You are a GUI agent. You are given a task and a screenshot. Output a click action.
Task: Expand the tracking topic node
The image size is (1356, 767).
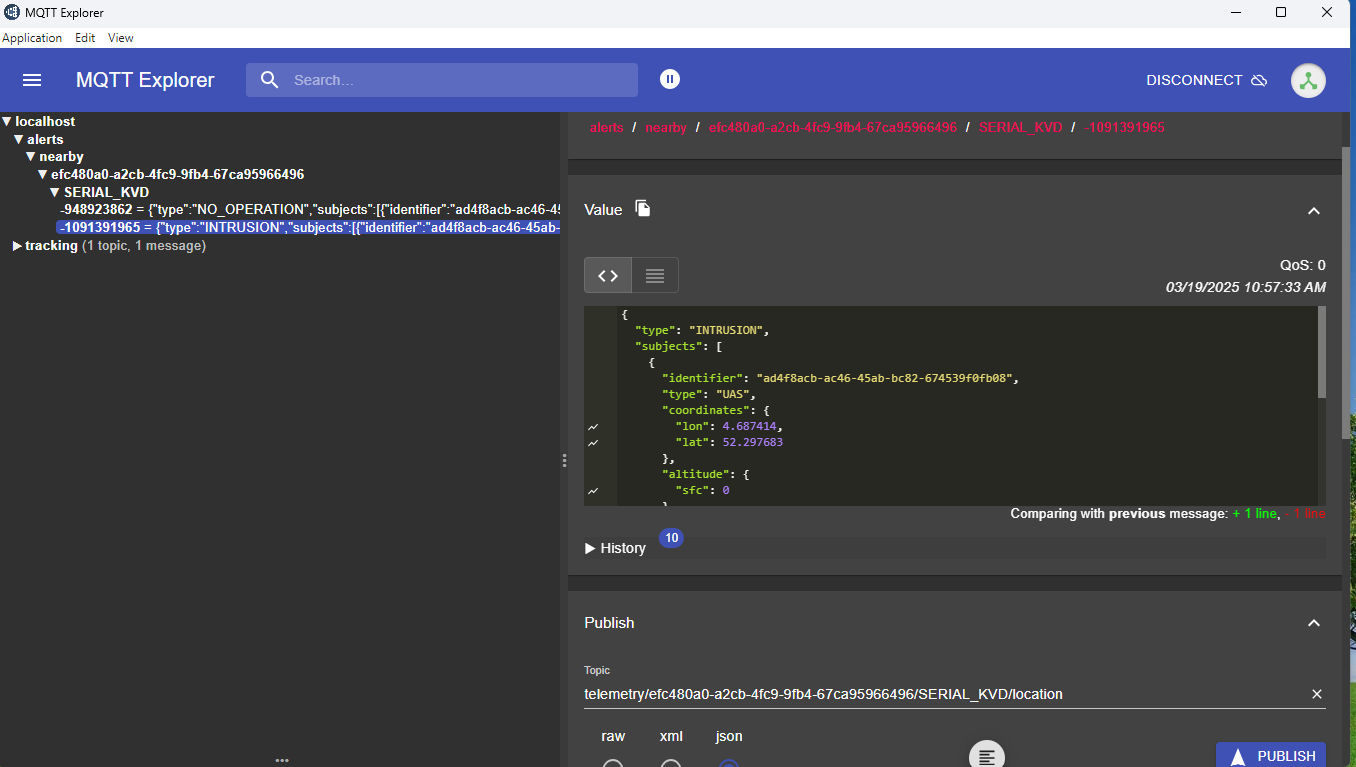(x=16, y=245)
